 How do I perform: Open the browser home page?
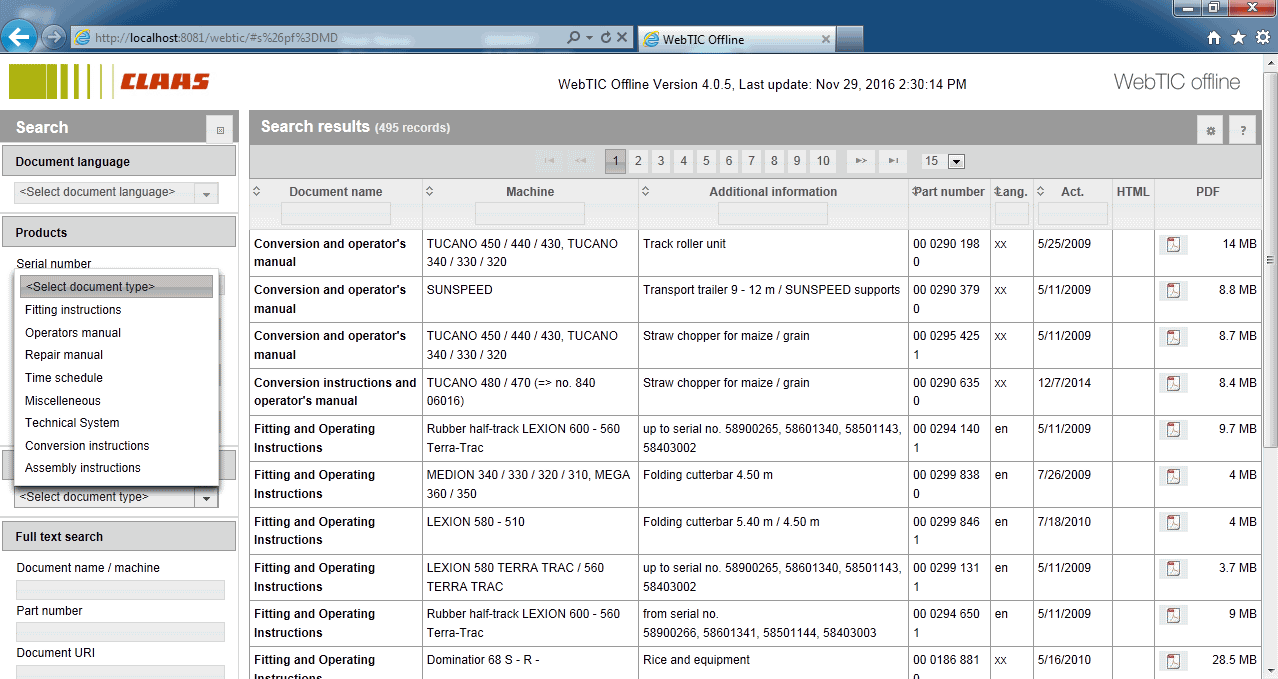[x=1214, y=38]
